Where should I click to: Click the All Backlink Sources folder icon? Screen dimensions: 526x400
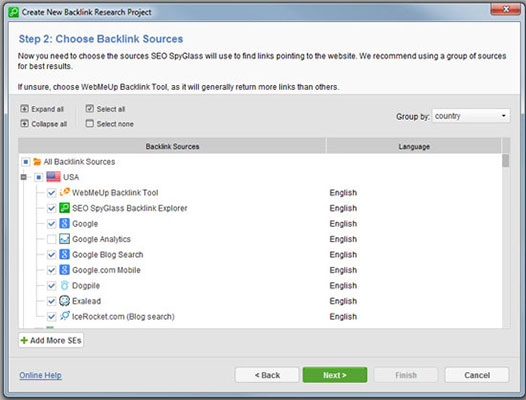tap(37, 162)
